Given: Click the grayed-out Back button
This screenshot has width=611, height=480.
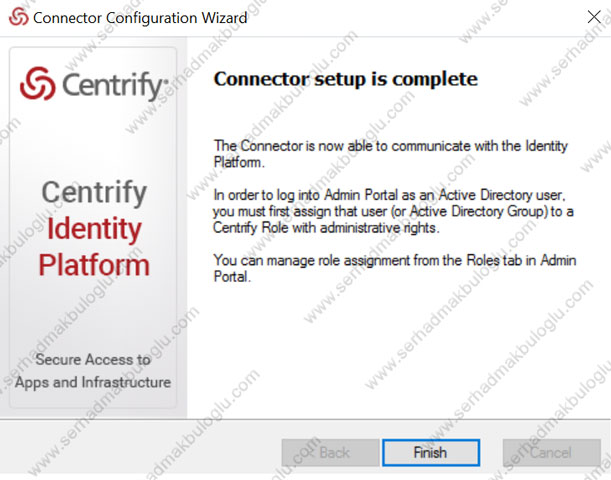Looking at the screenshot, I should coord(330,453).
